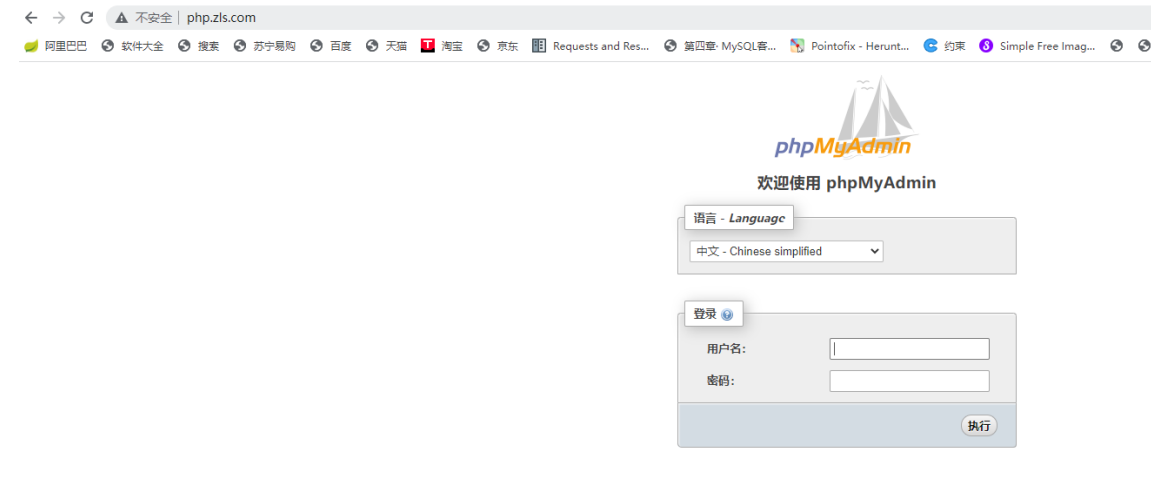The height and width of the screenshot is (498, 1151).
Task: Open the 天猫 bookmark
Action: (386, 46)
